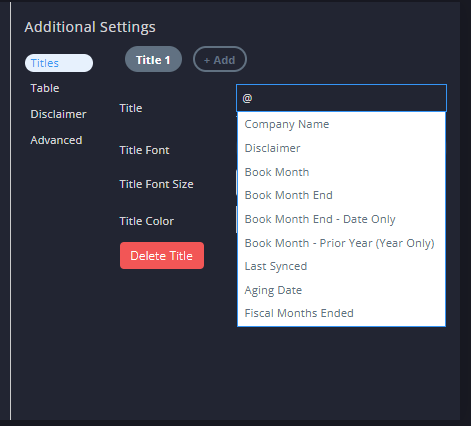Pick Book Month - Prior Year (Year Only)
Screen dimensions: 471x426
(341, 243)
